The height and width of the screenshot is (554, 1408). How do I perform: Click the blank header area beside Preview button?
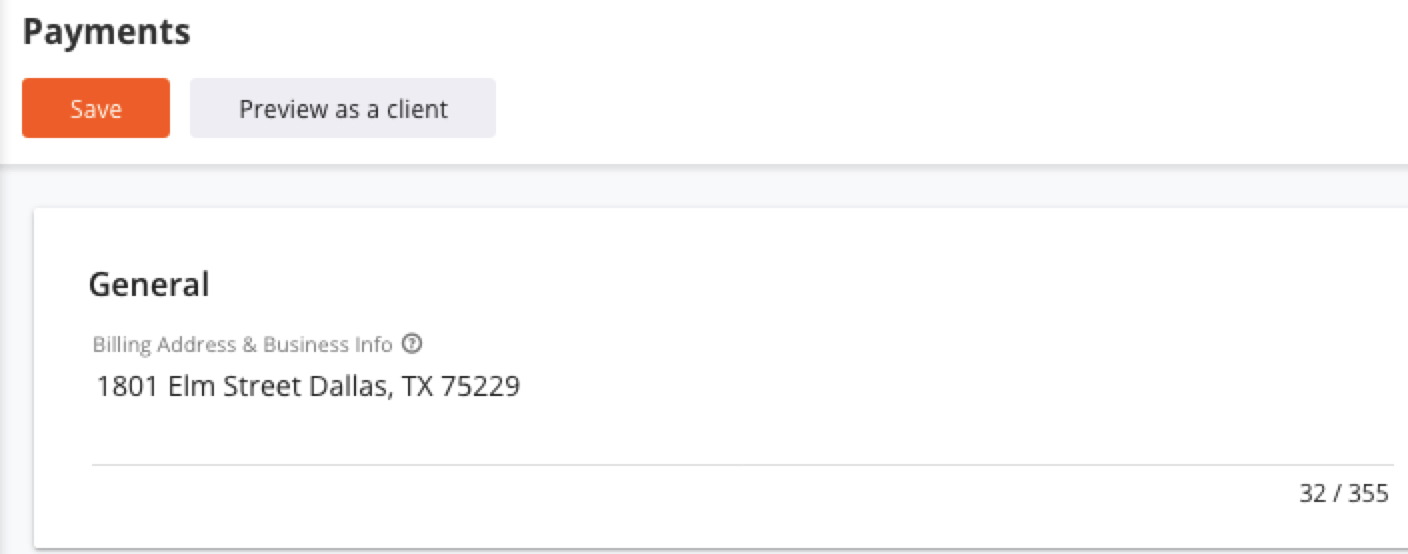point(950,108)
